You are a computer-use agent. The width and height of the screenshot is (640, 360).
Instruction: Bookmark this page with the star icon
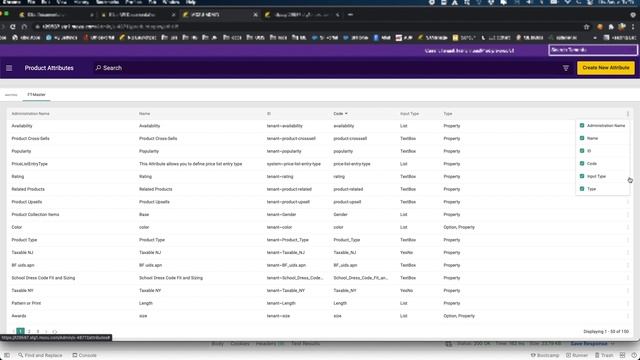click(587, 27)
